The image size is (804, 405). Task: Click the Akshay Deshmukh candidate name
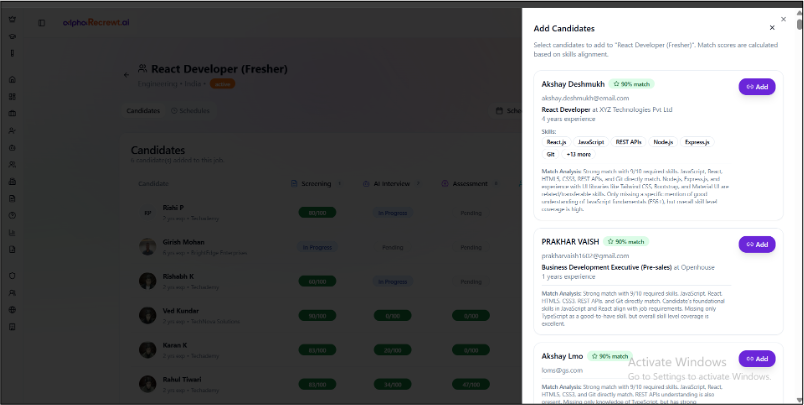(573, 84)
